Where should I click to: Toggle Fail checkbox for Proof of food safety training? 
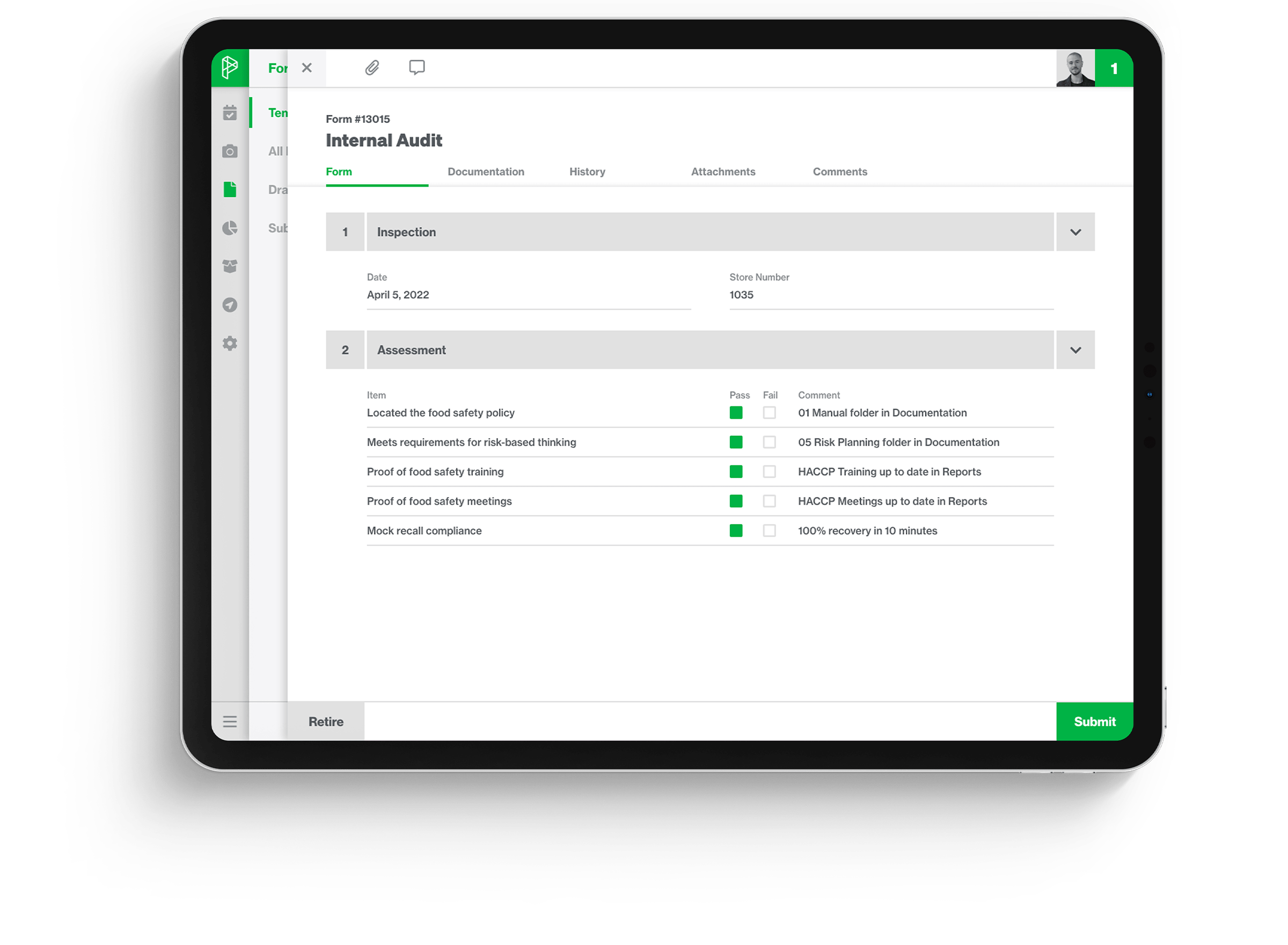768,471
